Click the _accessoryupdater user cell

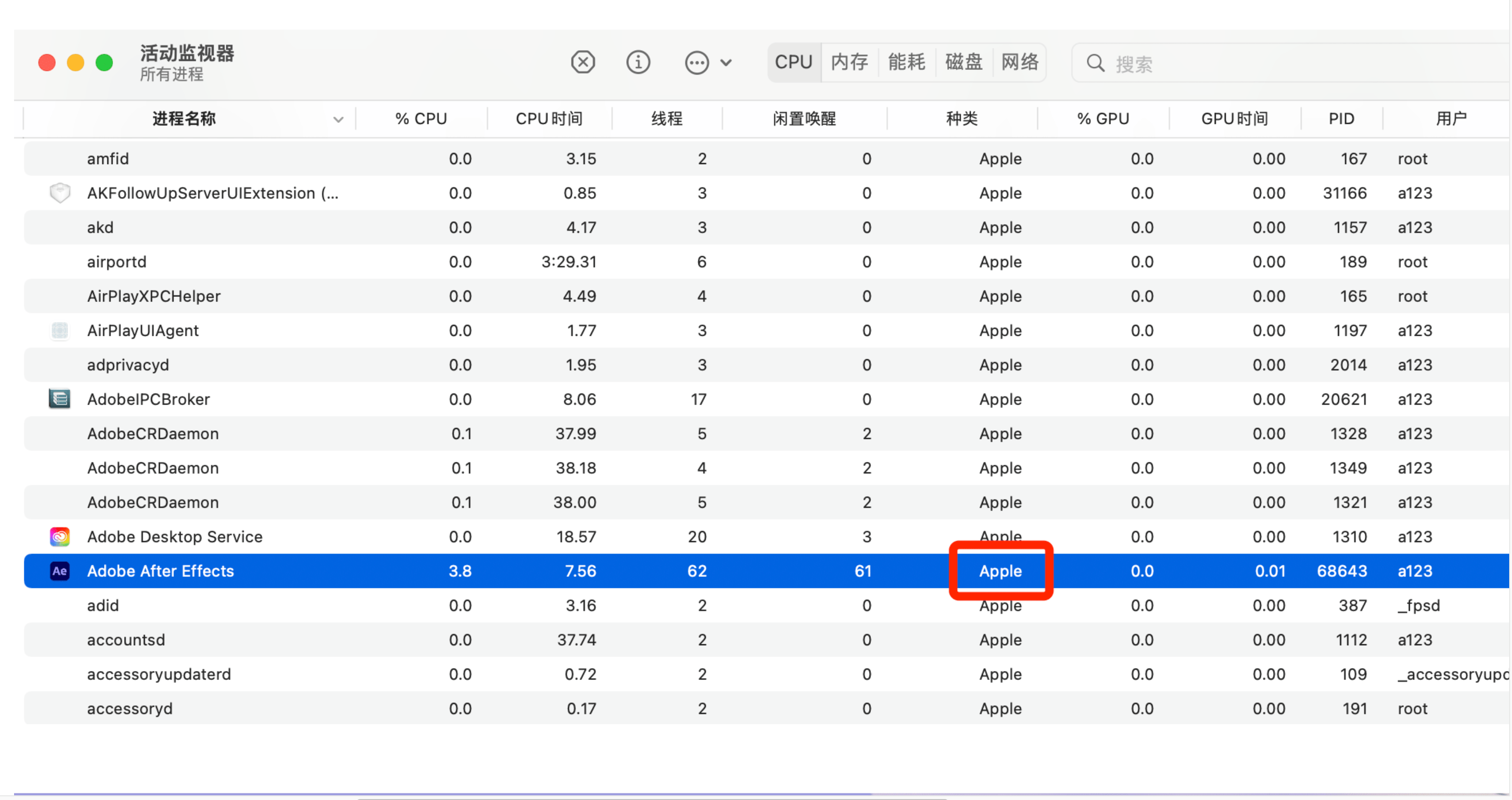coord(1453,674)
